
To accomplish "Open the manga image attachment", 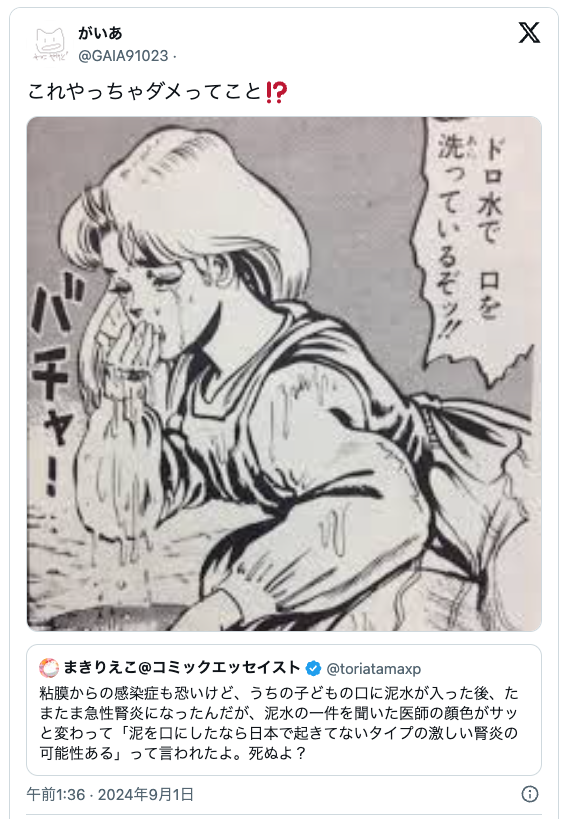I will coord(284,374).
